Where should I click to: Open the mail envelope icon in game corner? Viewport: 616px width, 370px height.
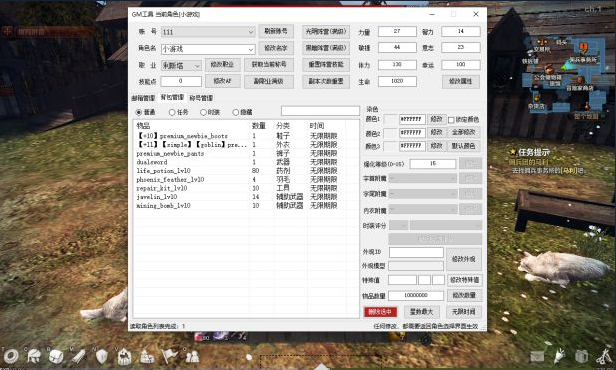point(537,357)
